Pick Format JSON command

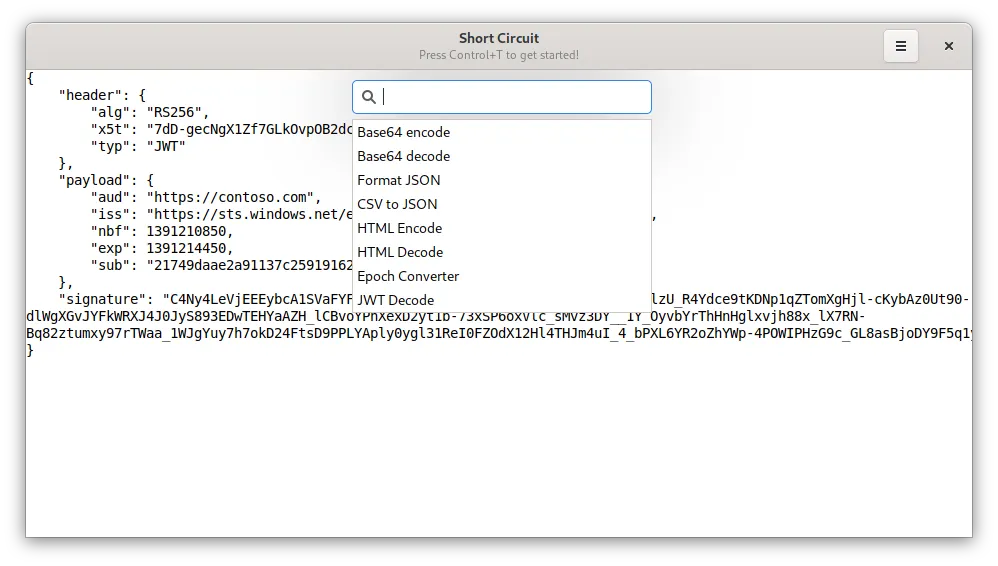coord(502,180)
